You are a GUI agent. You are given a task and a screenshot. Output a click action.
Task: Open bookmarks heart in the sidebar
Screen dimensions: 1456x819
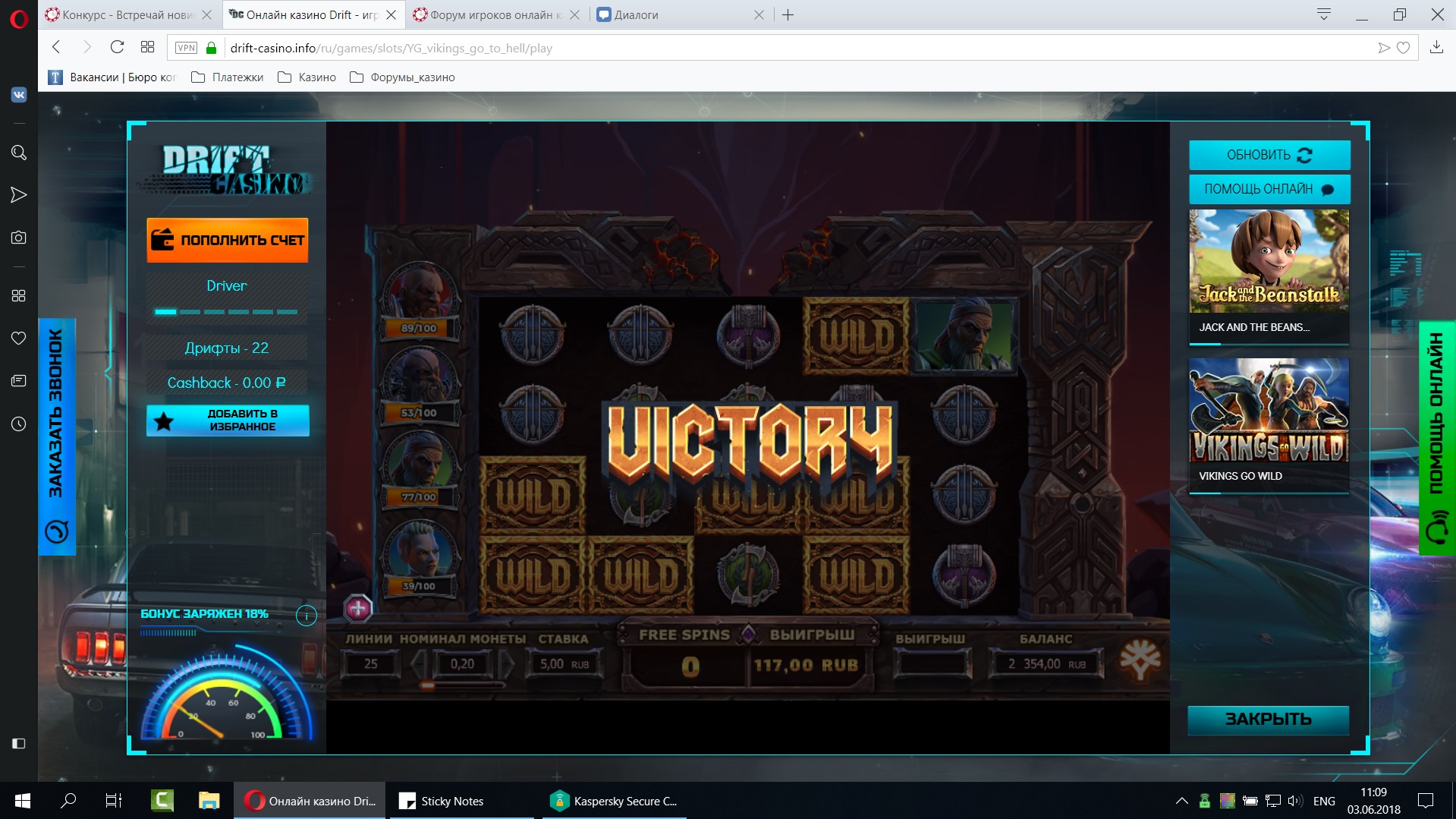click(19, 338)
